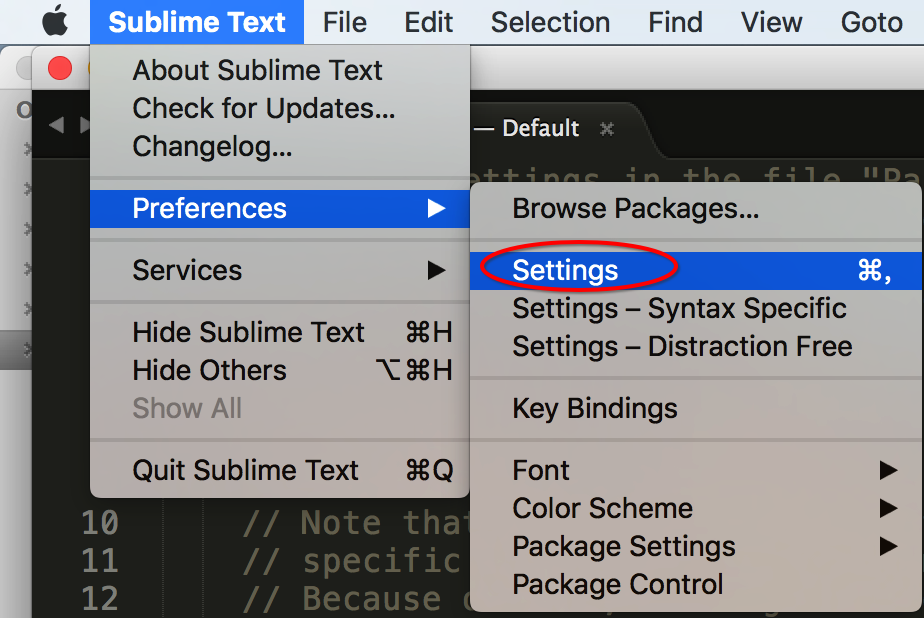The image size is (924, 618).
Task: Open Key Bindings preferences
Action: [x=595, y=408]
